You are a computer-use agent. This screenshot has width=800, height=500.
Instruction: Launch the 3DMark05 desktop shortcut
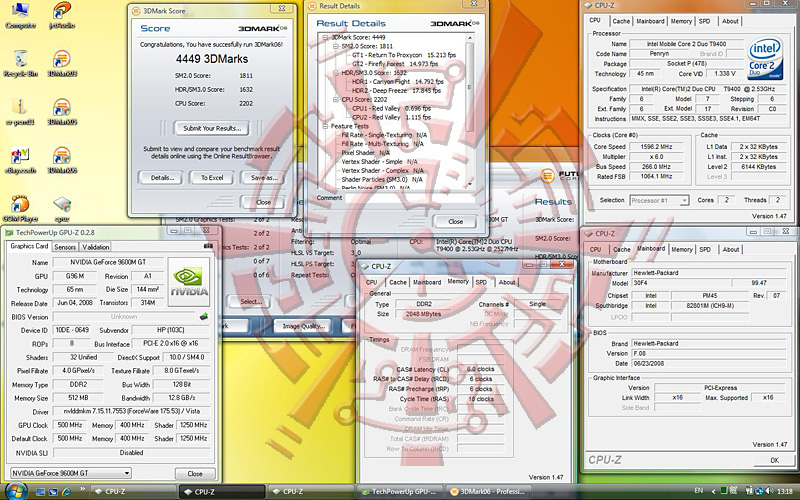click(x=62, y=112)
